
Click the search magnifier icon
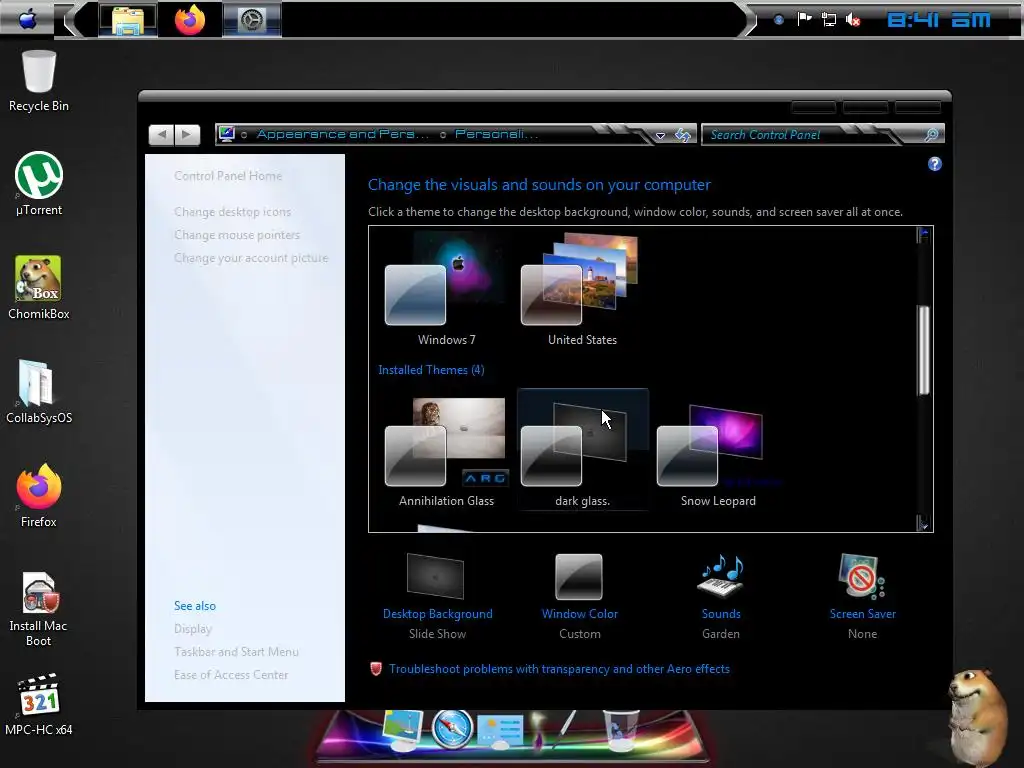(932, 135)
